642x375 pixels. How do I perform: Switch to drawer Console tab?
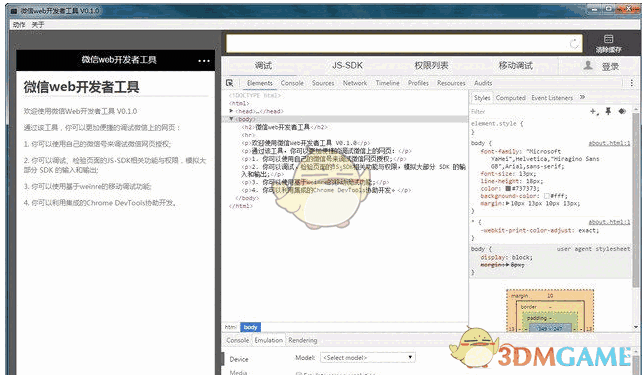pos(237,340)
